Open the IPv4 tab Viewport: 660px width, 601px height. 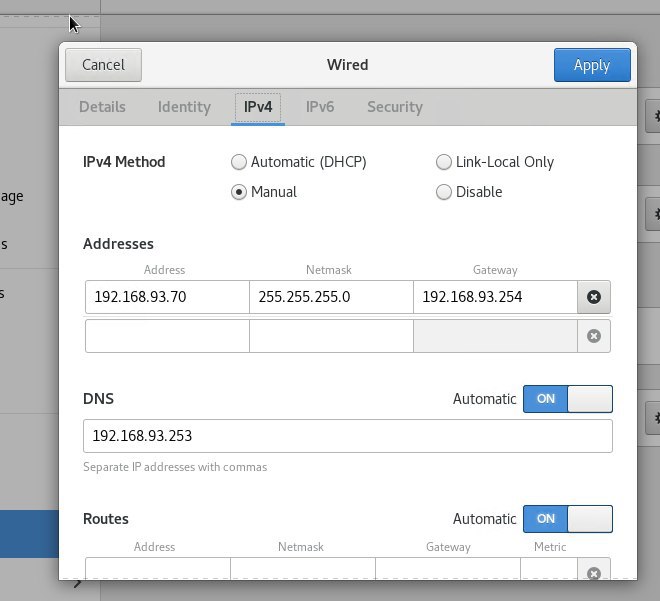click(x=258, y=107)
